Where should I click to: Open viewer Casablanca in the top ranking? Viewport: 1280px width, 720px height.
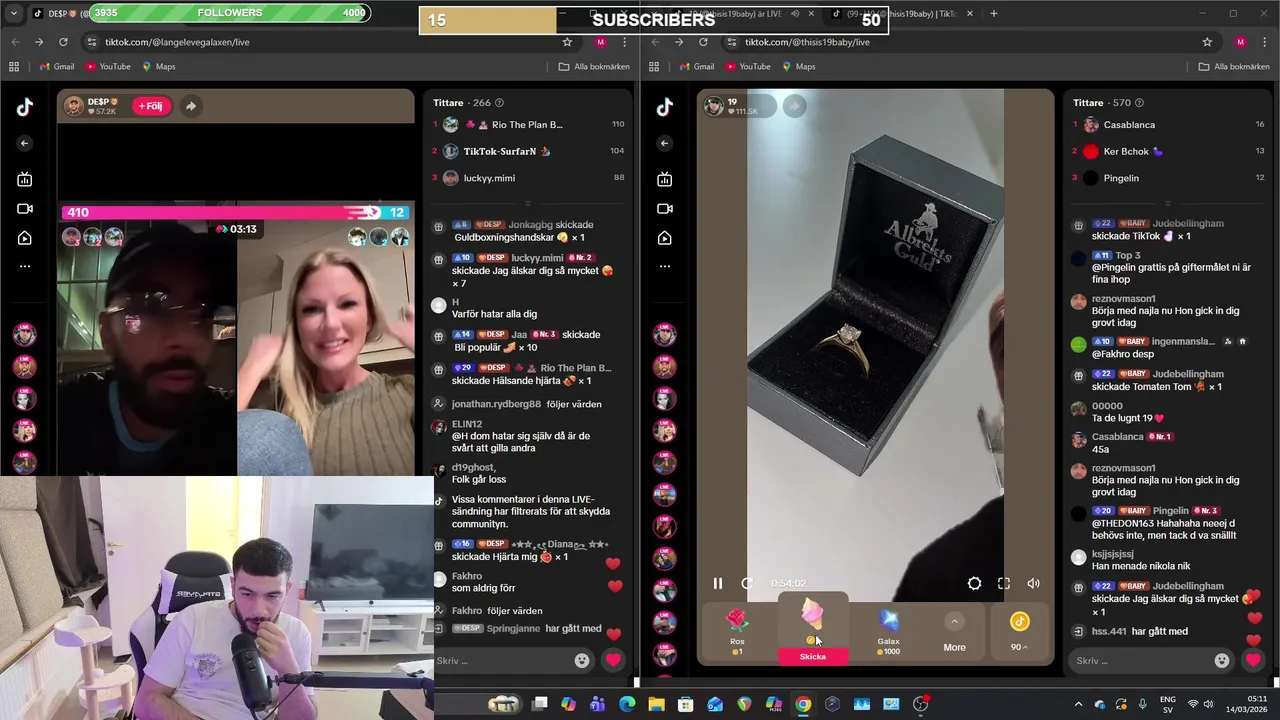click(1129, 124)
